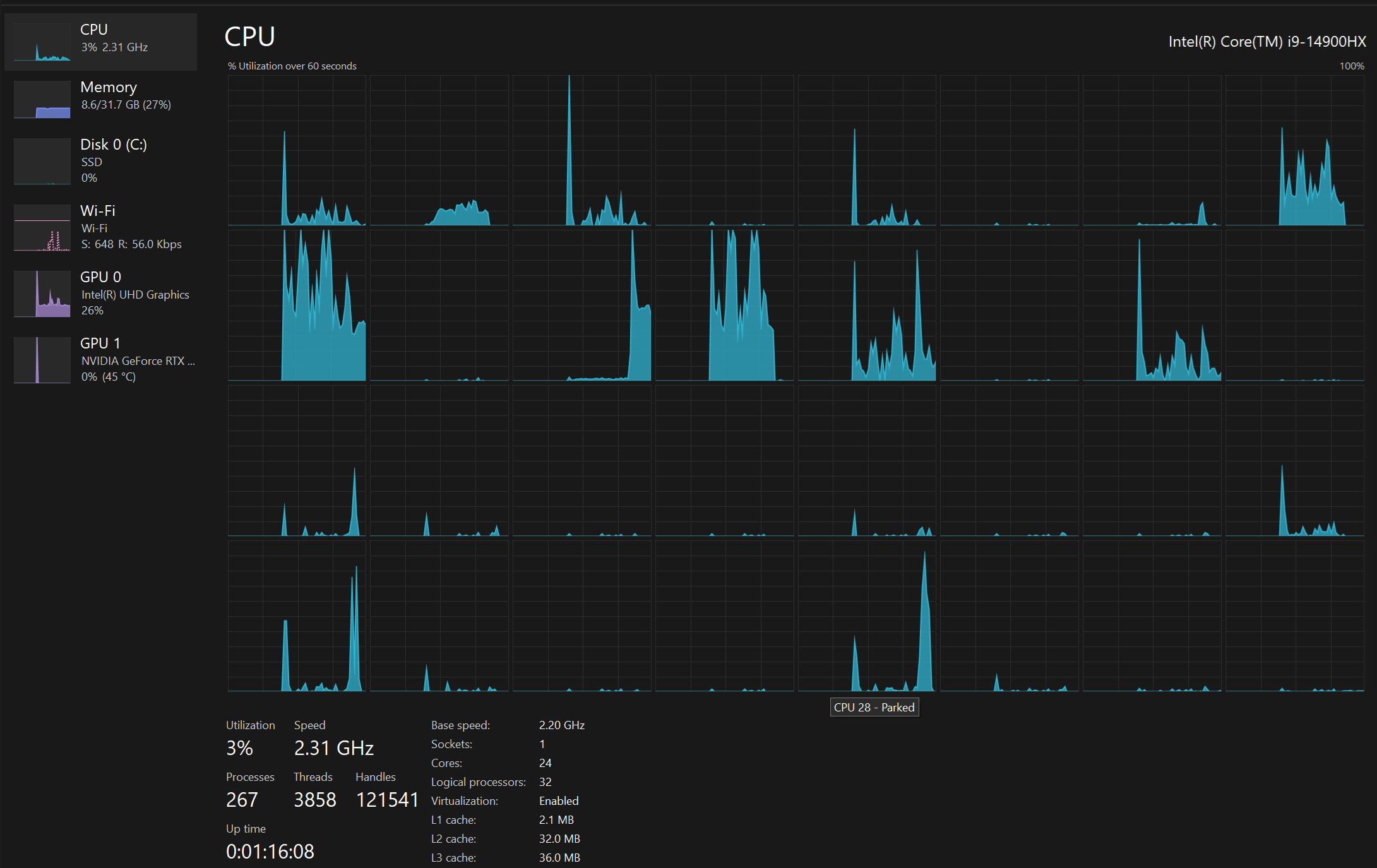This screenshot has width=1377, height=868.
Task: Click the Utilization 3% value
Action: click(x=239, y=748)
